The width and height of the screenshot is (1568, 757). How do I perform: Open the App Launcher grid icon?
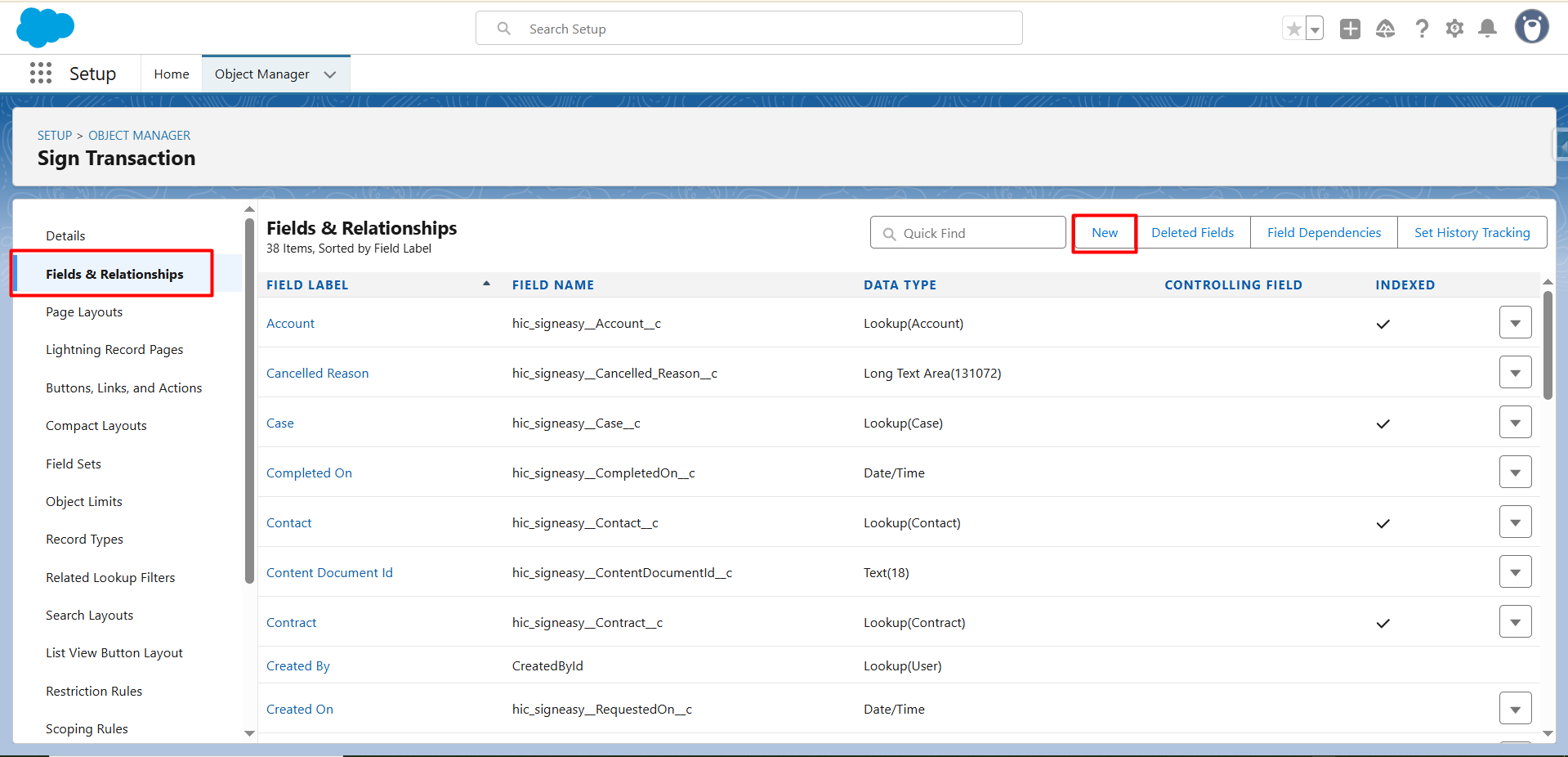(41, 74)
